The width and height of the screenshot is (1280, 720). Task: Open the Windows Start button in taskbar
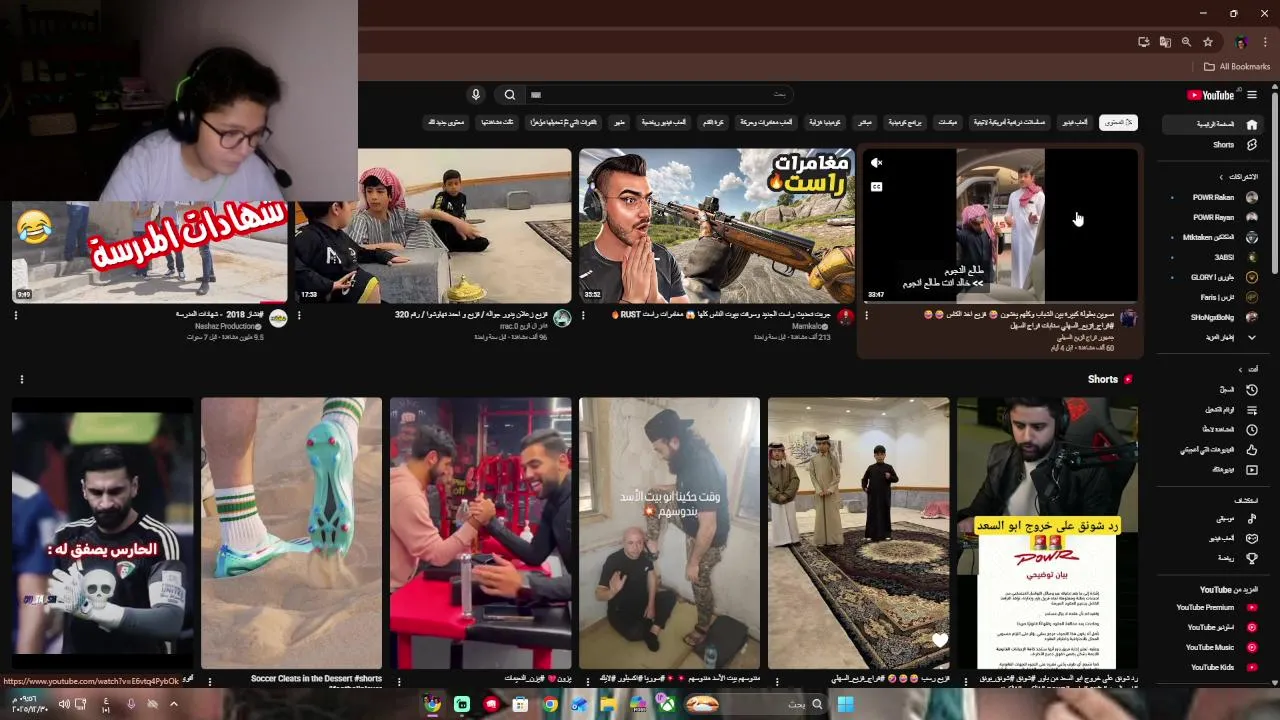pos(845,704)
